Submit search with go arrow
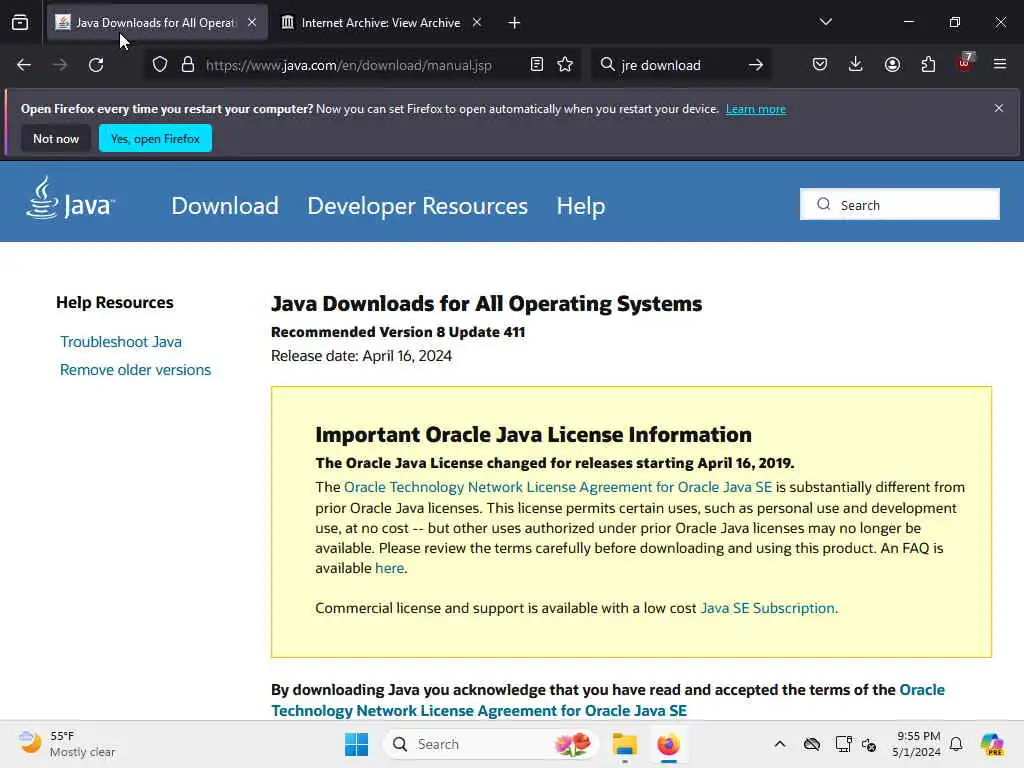 coord(756,65)
